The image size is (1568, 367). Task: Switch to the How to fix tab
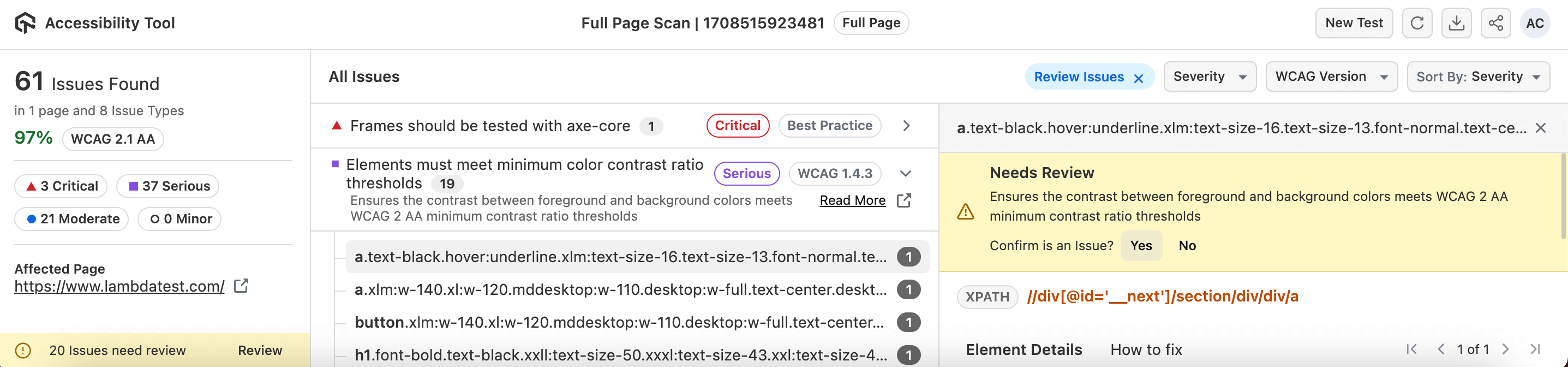click(x=1146, y=350)
